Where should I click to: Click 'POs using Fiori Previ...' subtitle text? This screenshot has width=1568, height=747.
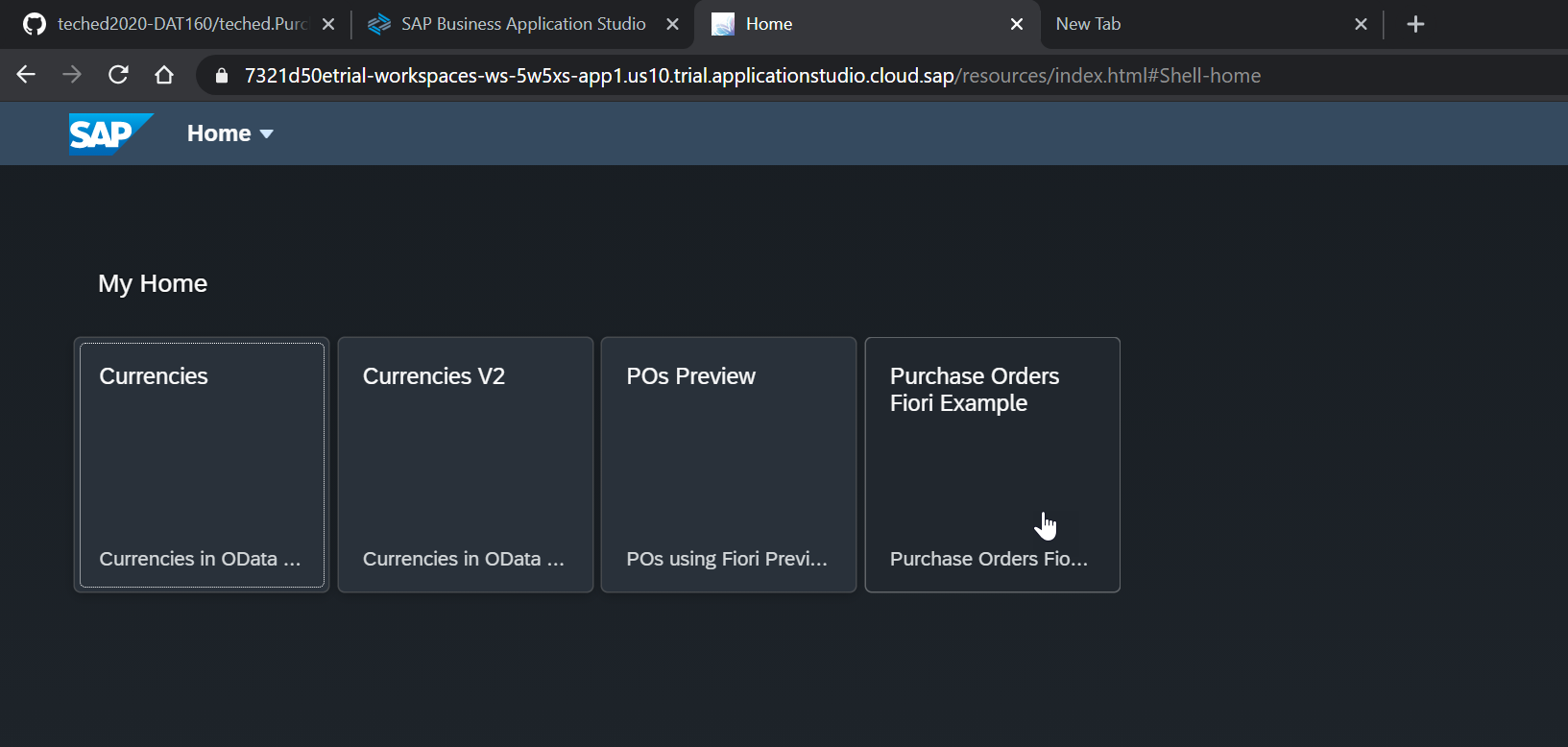[x=727, y=559]
